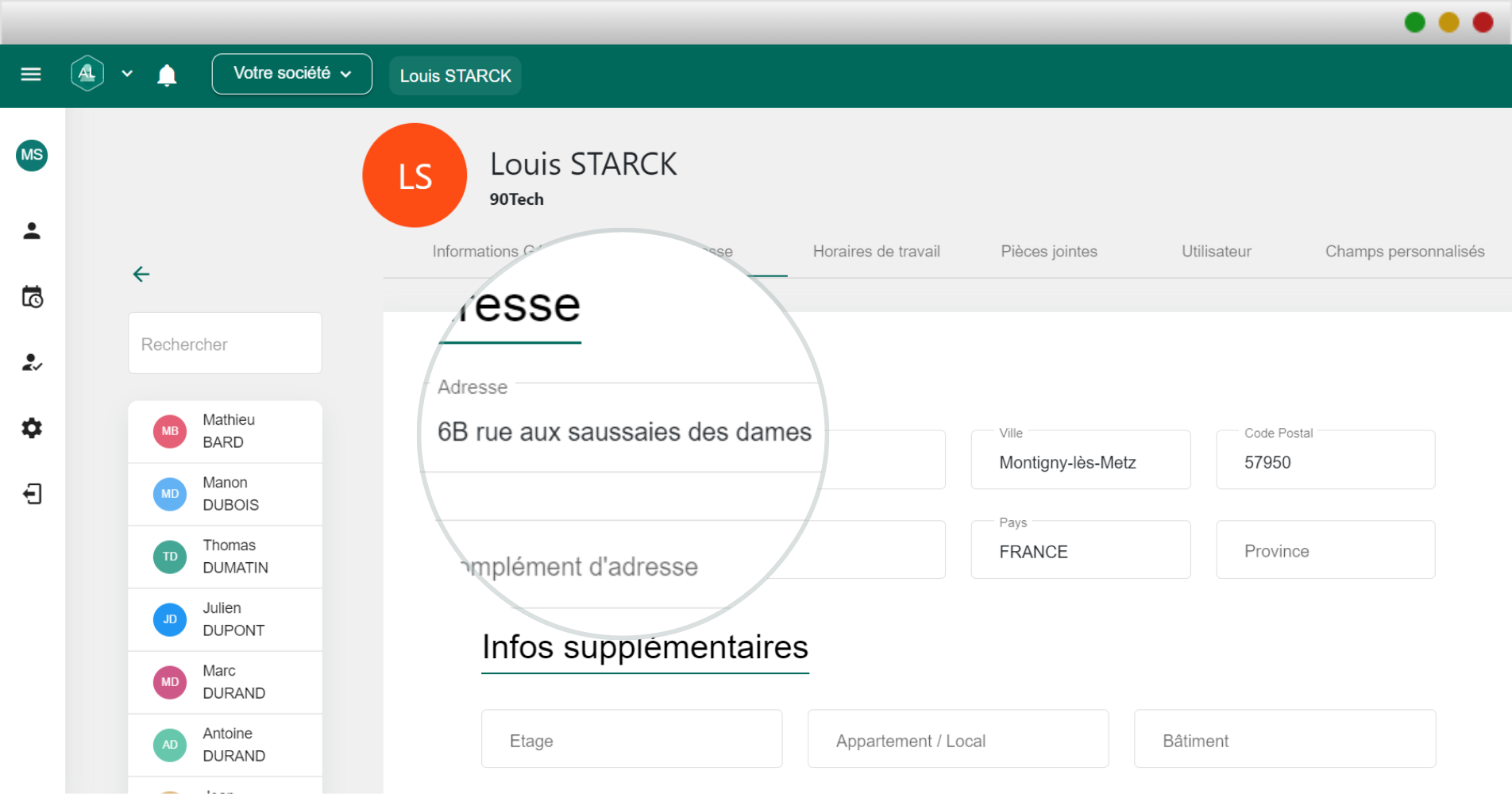Open the calendar clock sidebar icon
The width and height of the screenshot is (1512, 794).
pos(32,297)
